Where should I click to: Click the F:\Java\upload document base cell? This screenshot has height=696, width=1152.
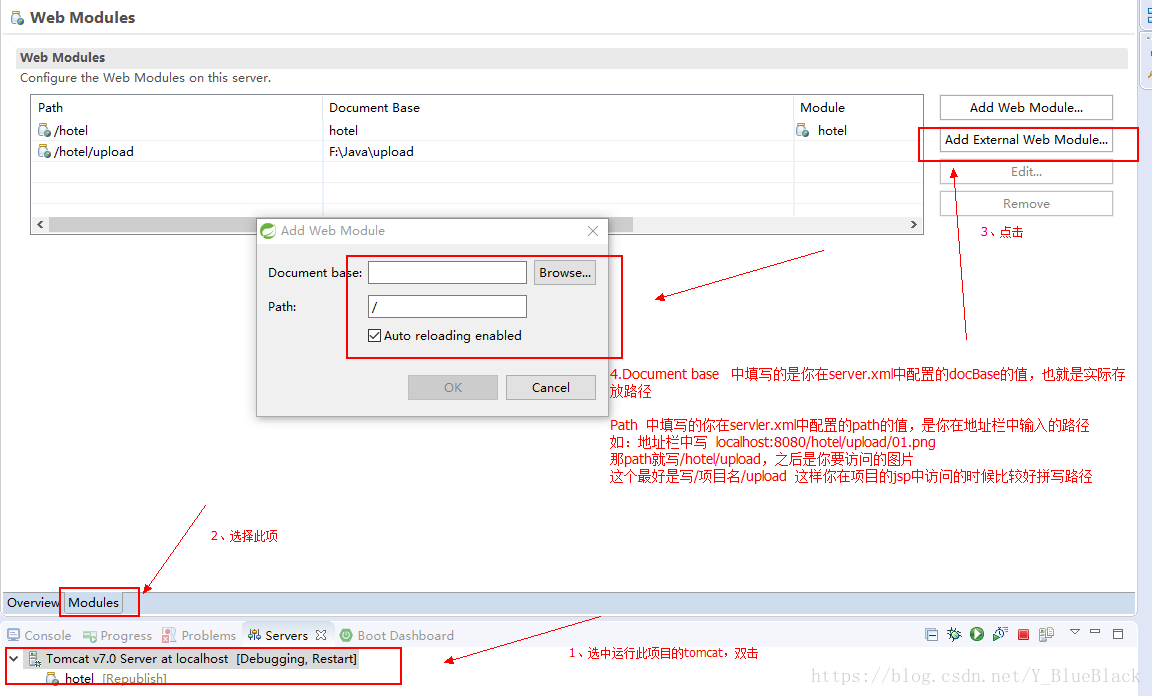[x=371, y=151]
